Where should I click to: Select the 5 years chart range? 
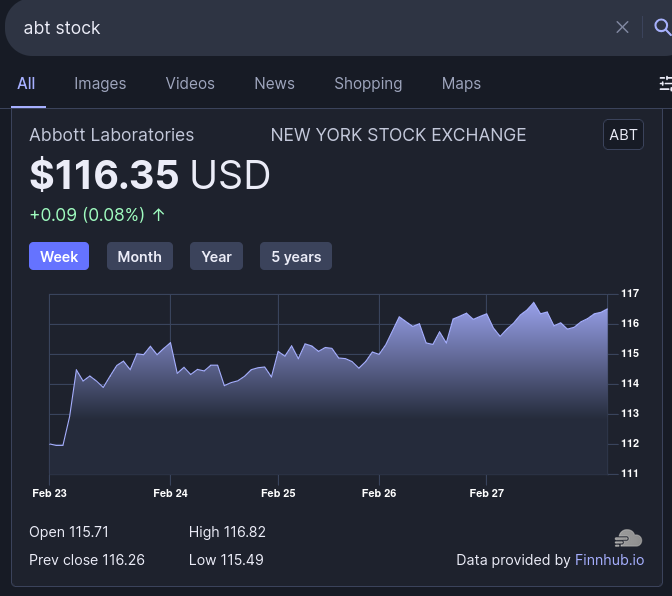[x=296, y=257]
